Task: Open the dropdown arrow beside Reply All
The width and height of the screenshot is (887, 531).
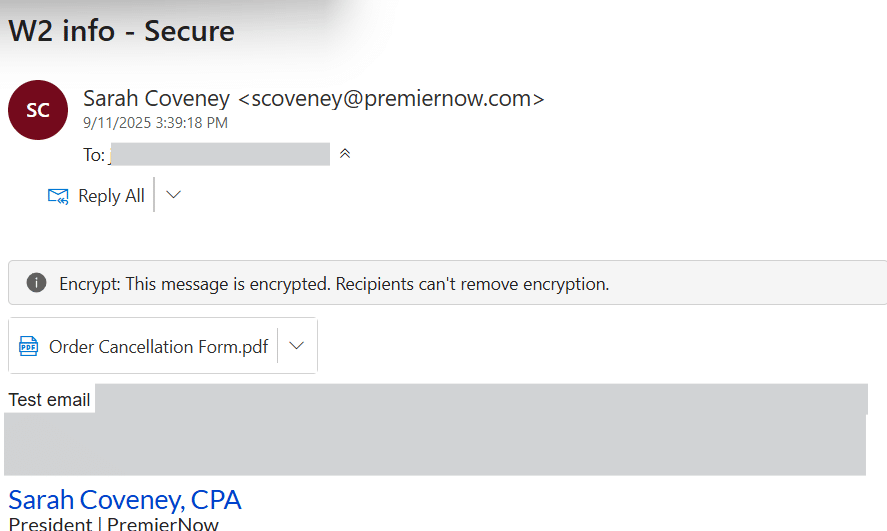Action: [x=174, y=195]
